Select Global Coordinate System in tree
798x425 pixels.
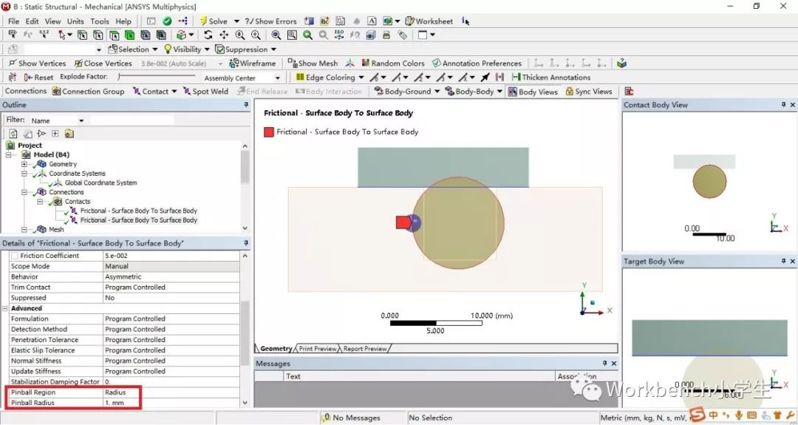(100, 183)
